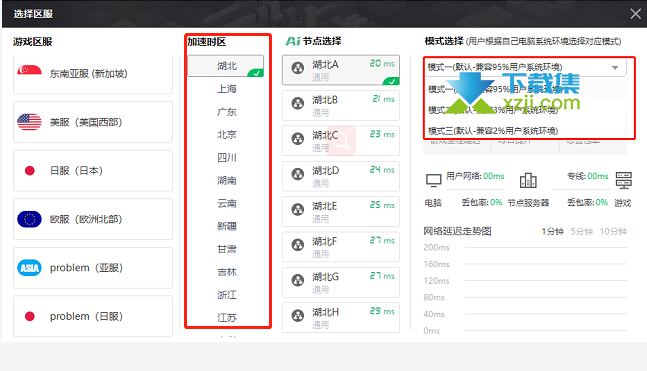Click the 游戏区服 column header
This screenshot has height=371, width=647.
pyautogui.click(x=33, y=42)
